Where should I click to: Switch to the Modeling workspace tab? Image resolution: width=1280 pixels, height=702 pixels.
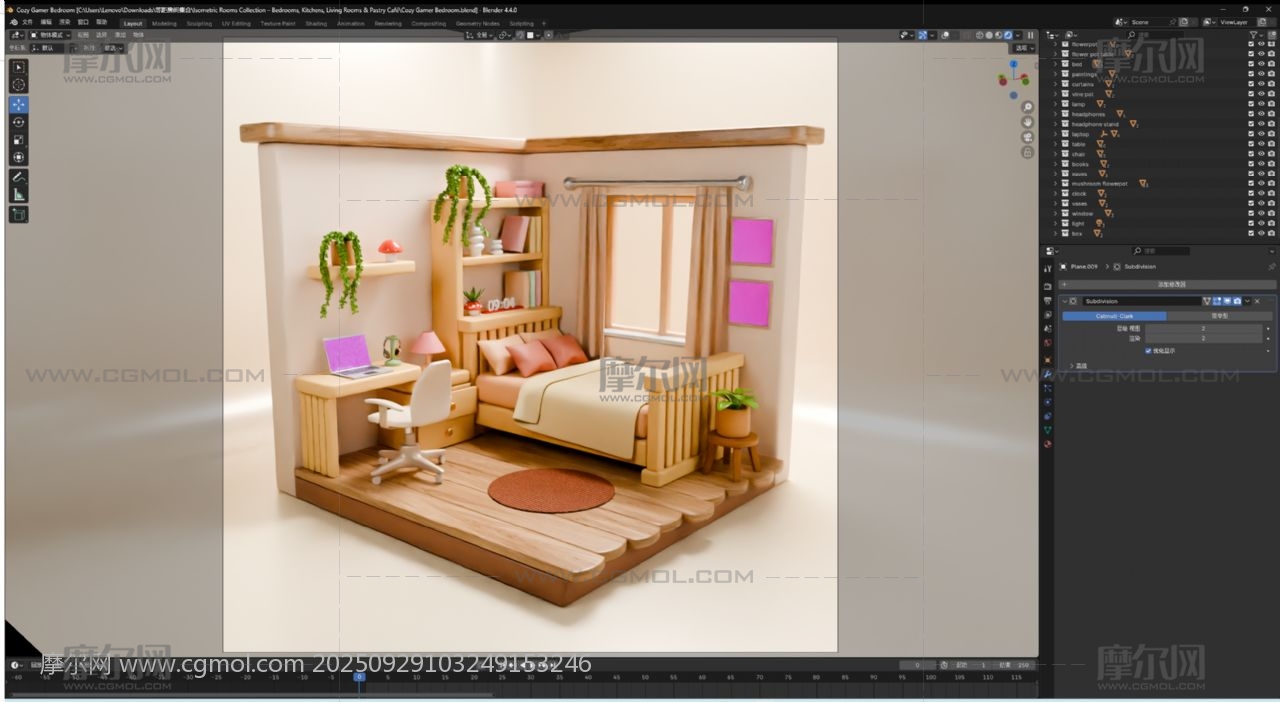pos(164,23)
